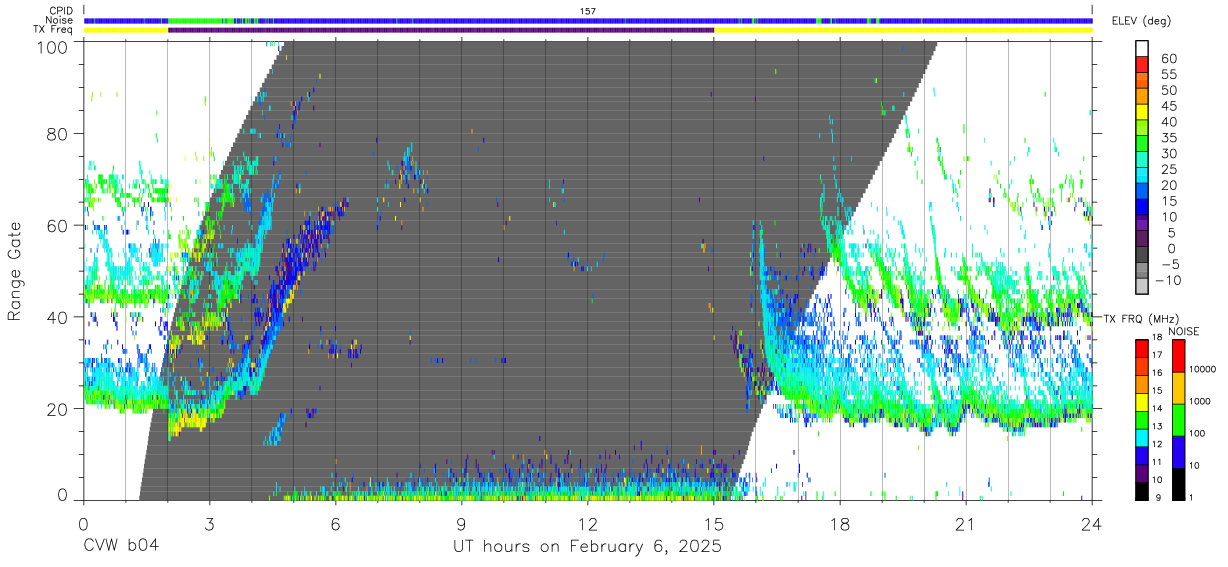Image resolution: width=1228 pixels, height=567 pixels.
Task: Click the Noise indicator bar above the plot
Action: [x=588, y=20]
